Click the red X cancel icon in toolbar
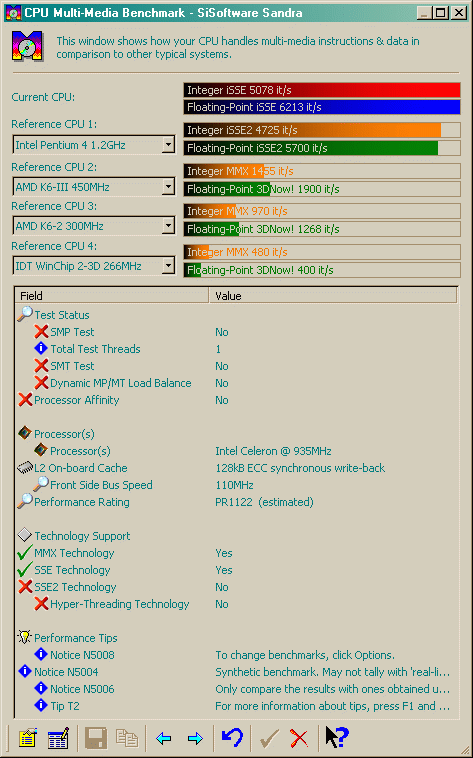This screenshot has width=473, height=758. click(299, 738)
